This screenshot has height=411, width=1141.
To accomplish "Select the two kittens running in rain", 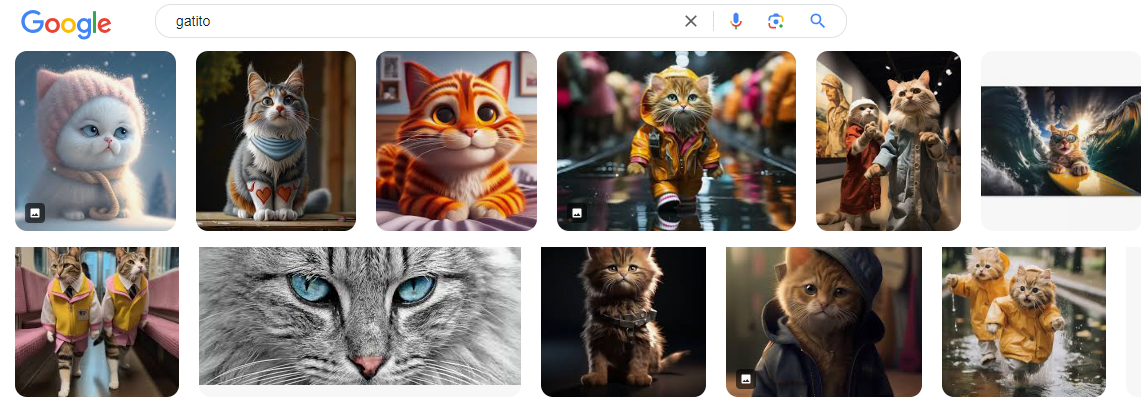I will (1024, 322).
